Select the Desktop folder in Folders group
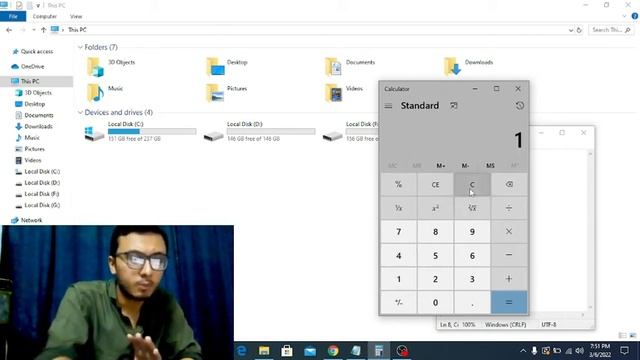The image size is (640, 360). coord(227,67)
